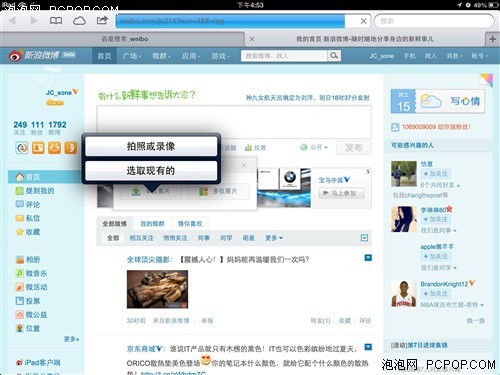Focus the Weibo post text box

pos(234,122)
